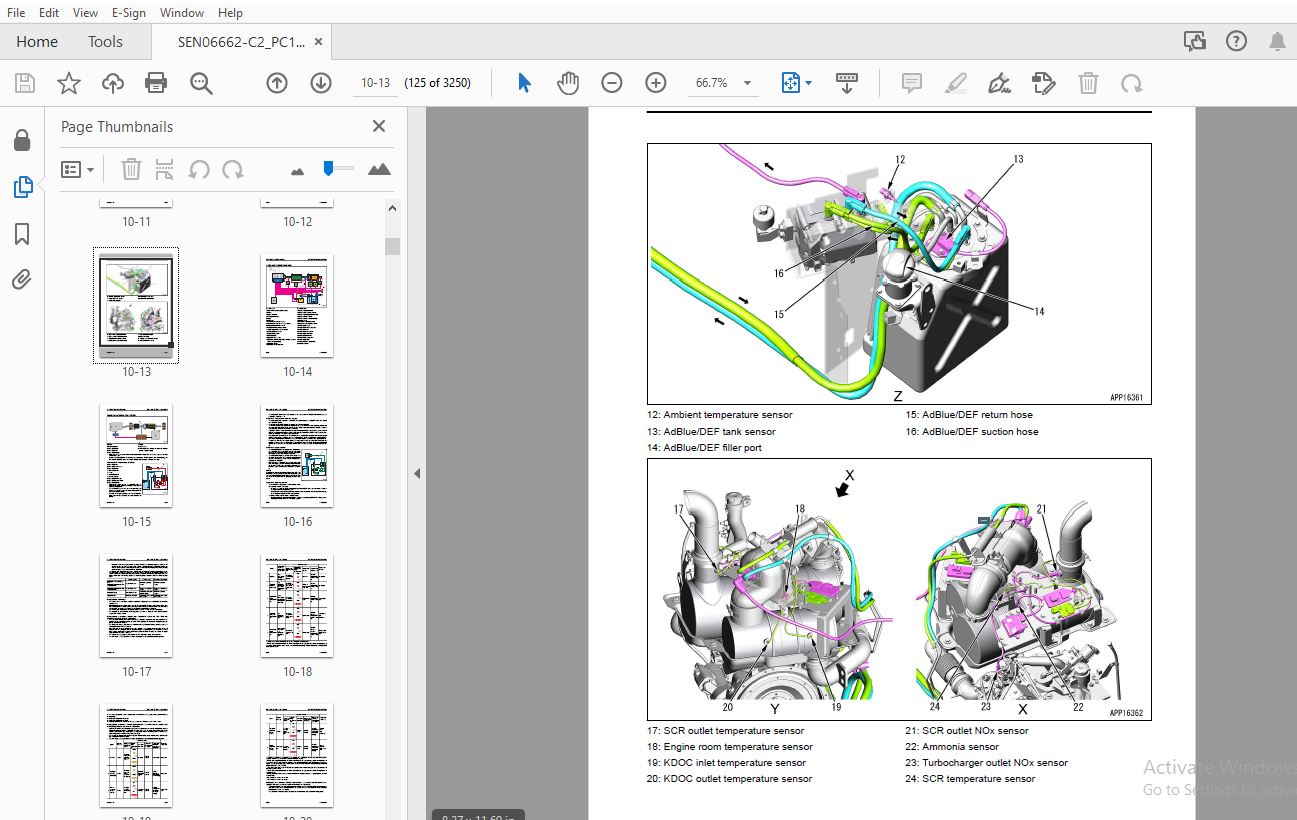Select the 10-15 page thumbnail
The width and height of the screenshot is (1297, 820).
click(136, 456)
